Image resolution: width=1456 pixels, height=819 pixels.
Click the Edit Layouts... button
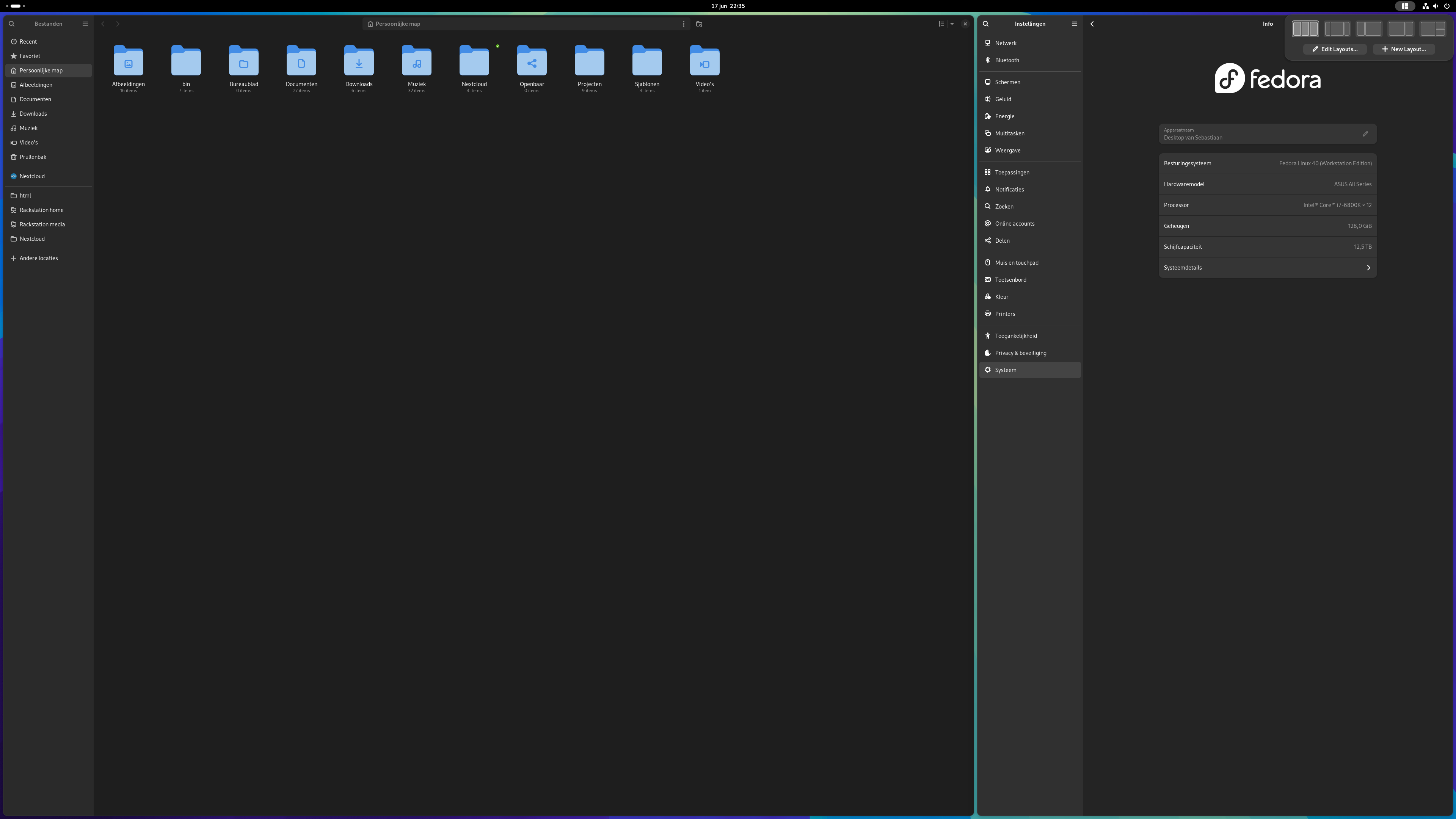tap(1335, 49)
